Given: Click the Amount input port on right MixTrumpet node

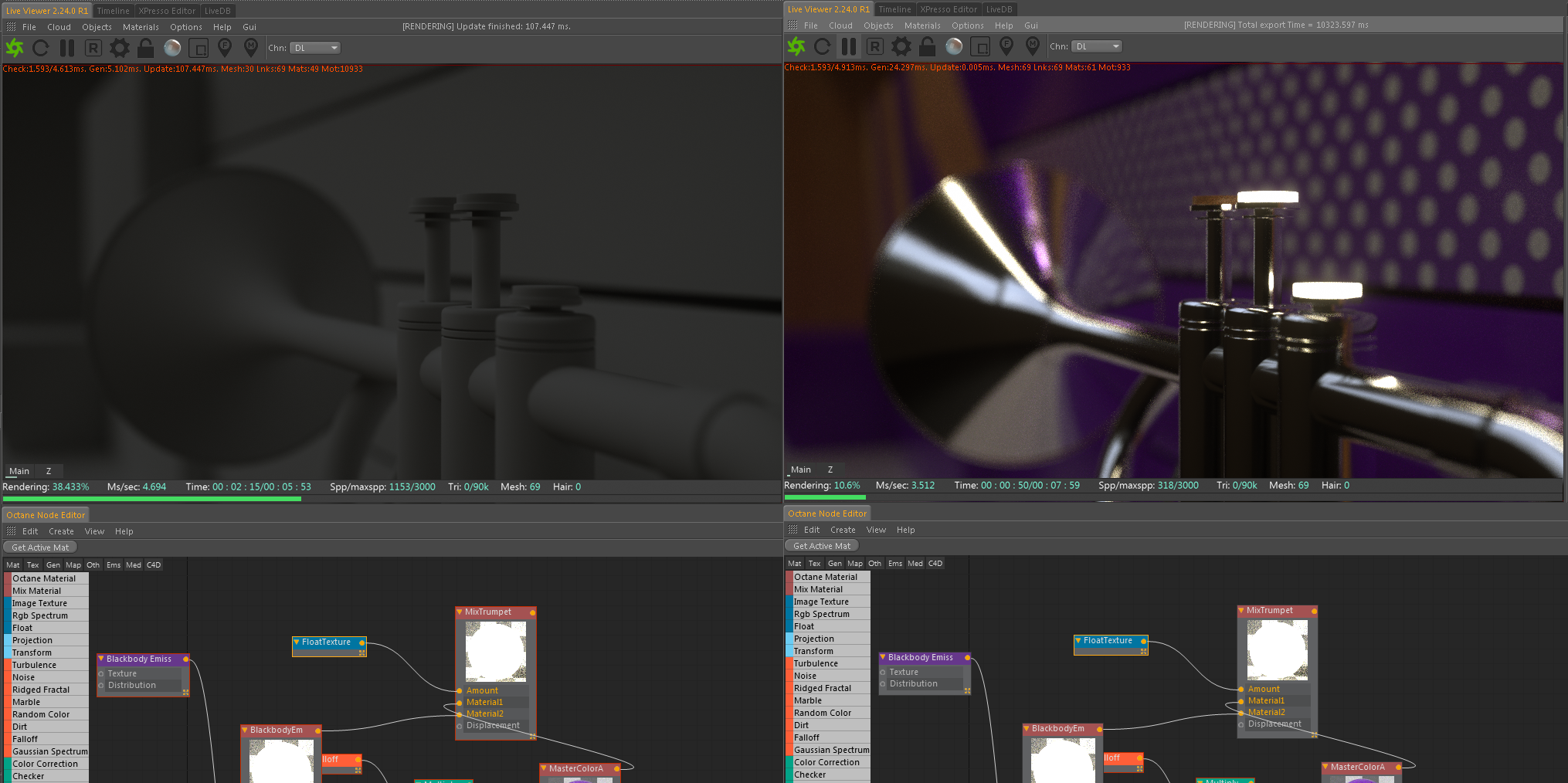Looking at the screenshot, I should click(1241, 689).
